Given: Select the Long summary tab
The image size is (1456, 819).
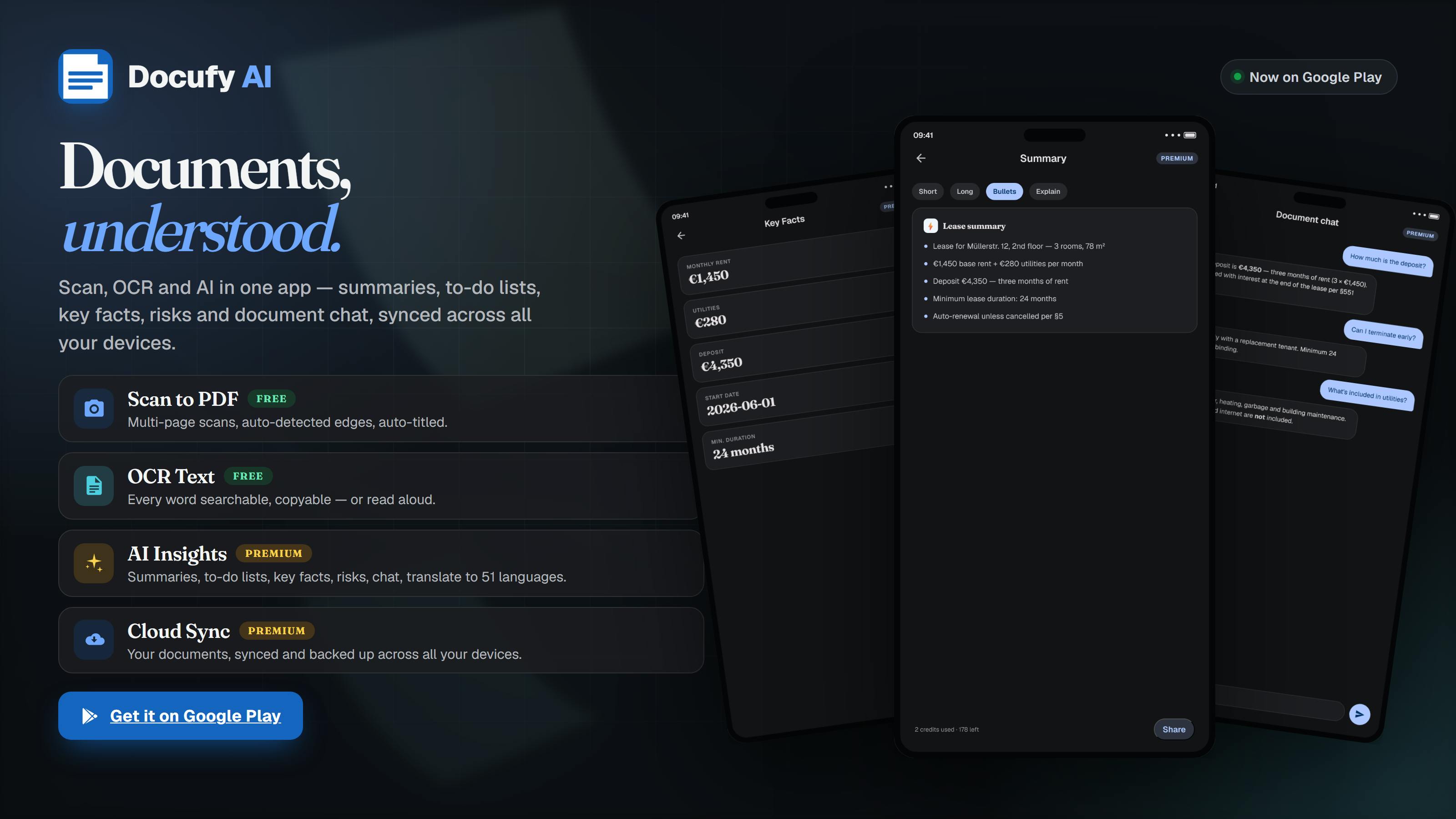Looking at the screenshot, I should pos(965,192).
